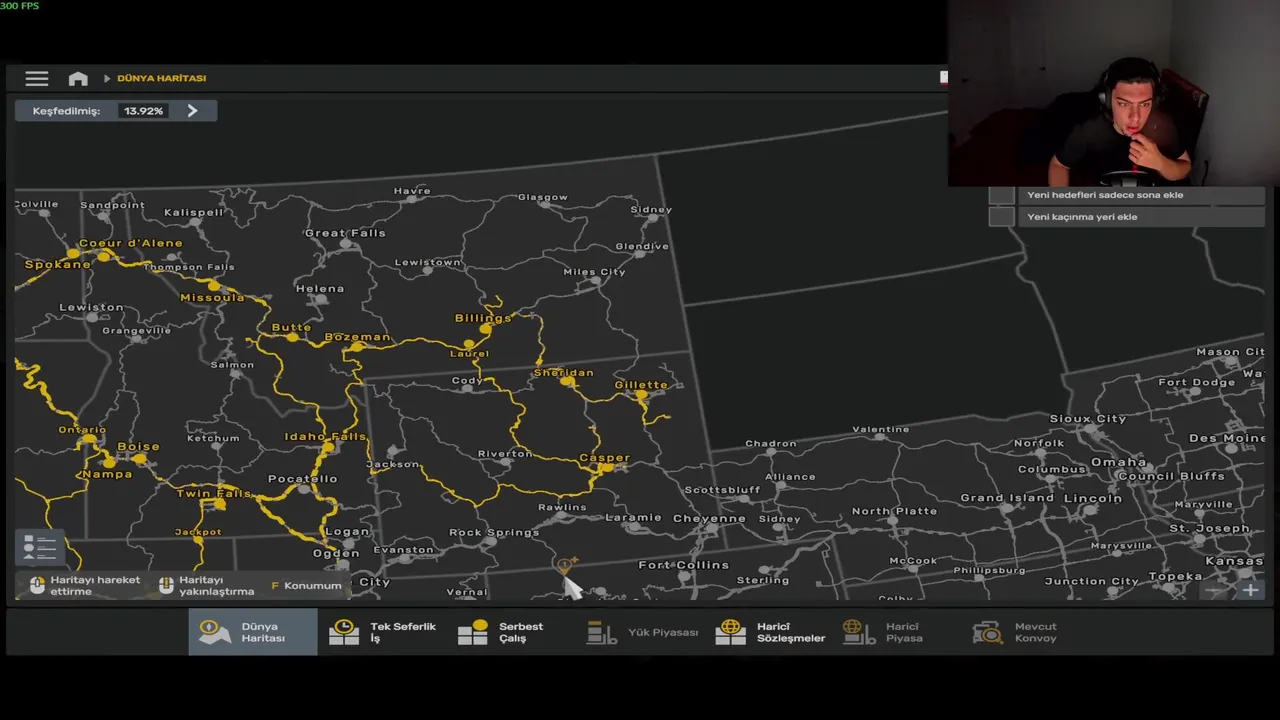Viewport: 1280px width, 720px height.
Task: Click the Coeur d'Alene city label
Action: 131,243
